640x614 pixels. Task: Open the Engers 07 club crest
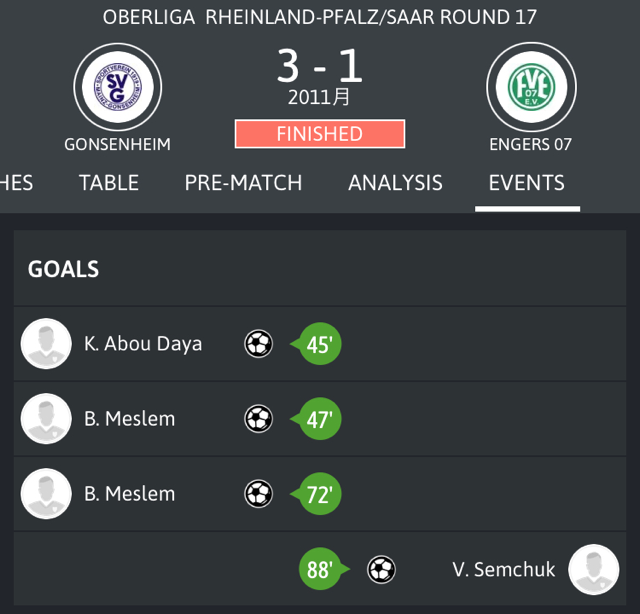pyautogui.click(x=531, y=87)
